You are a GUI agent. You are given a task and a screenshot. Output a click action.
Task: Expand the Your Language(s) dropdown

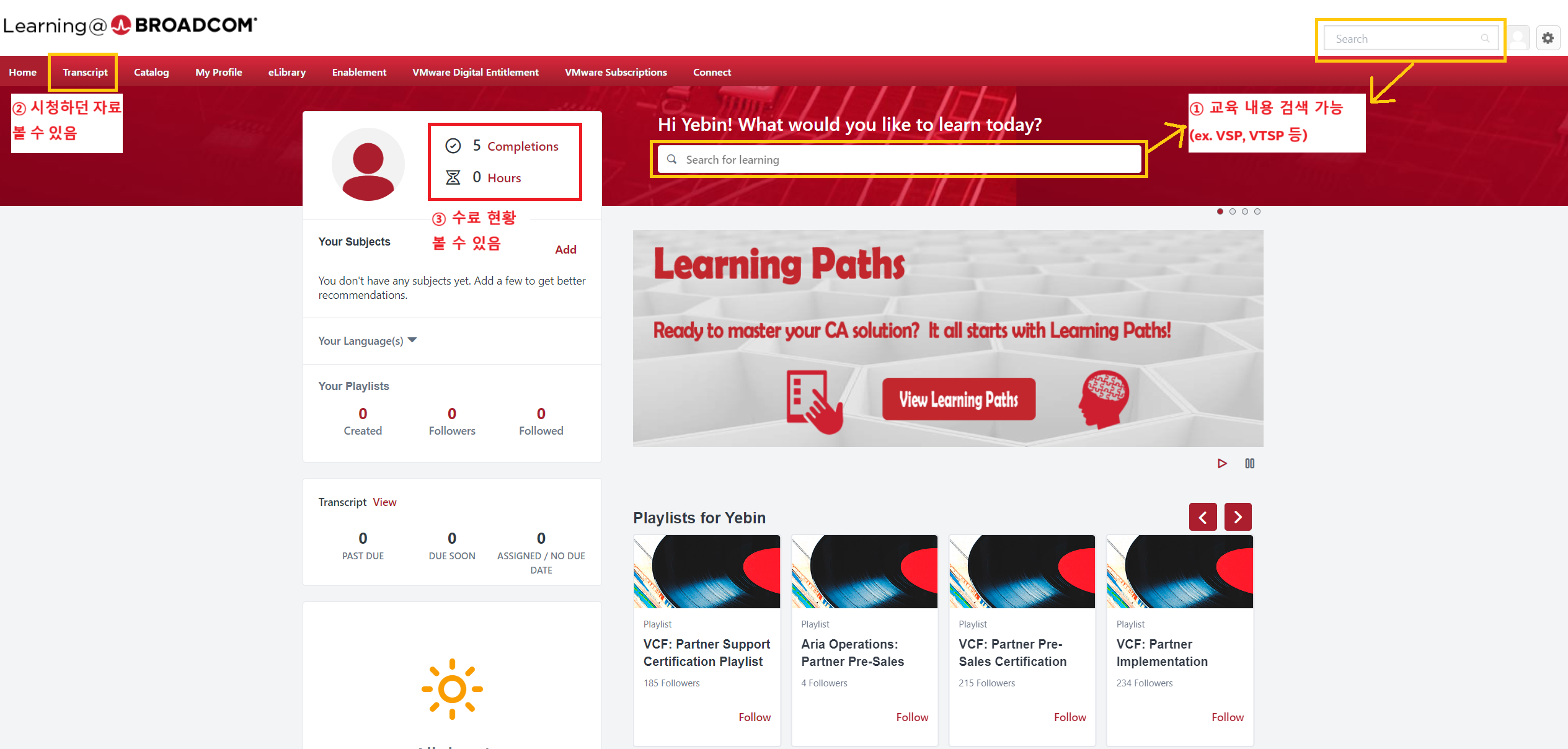(368, 340)
